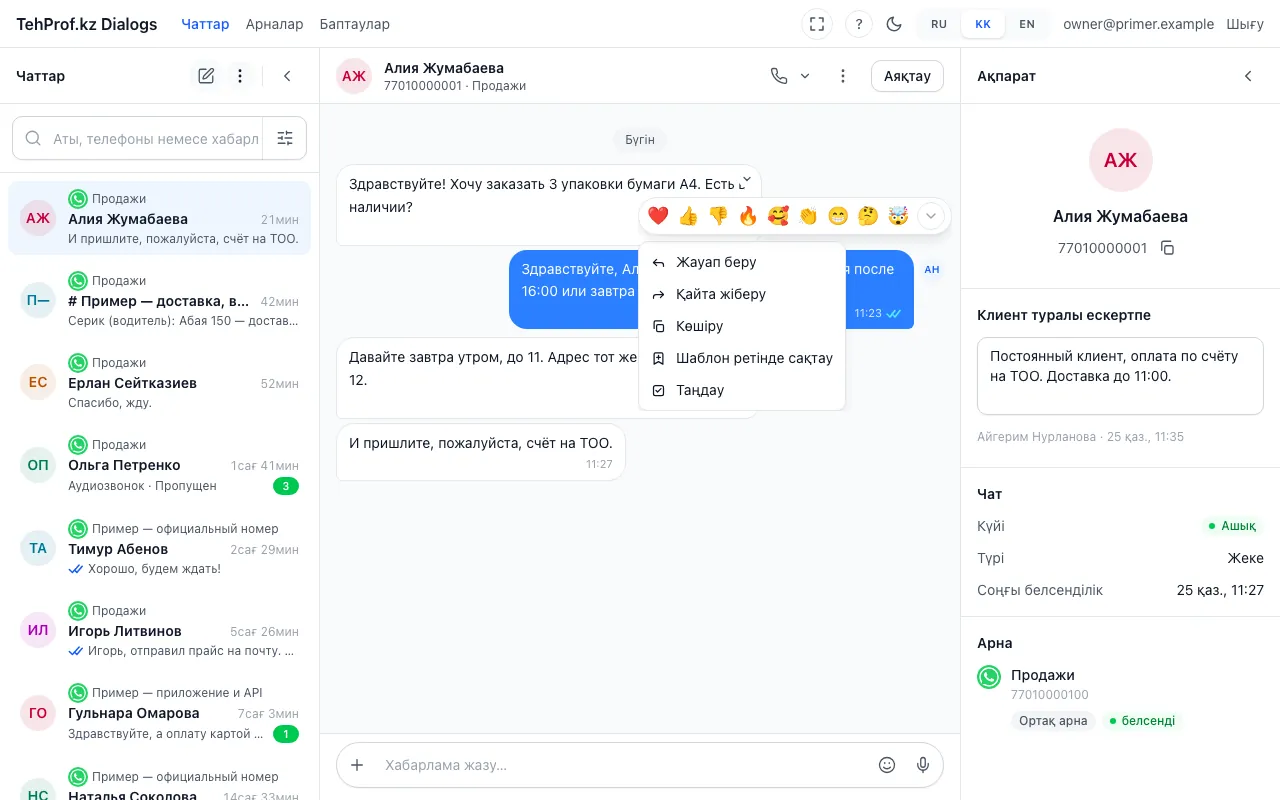Copy phone number 77010000001 in info panel
The height and width of the screenshot is (800, 1280).
(1167, 248)
